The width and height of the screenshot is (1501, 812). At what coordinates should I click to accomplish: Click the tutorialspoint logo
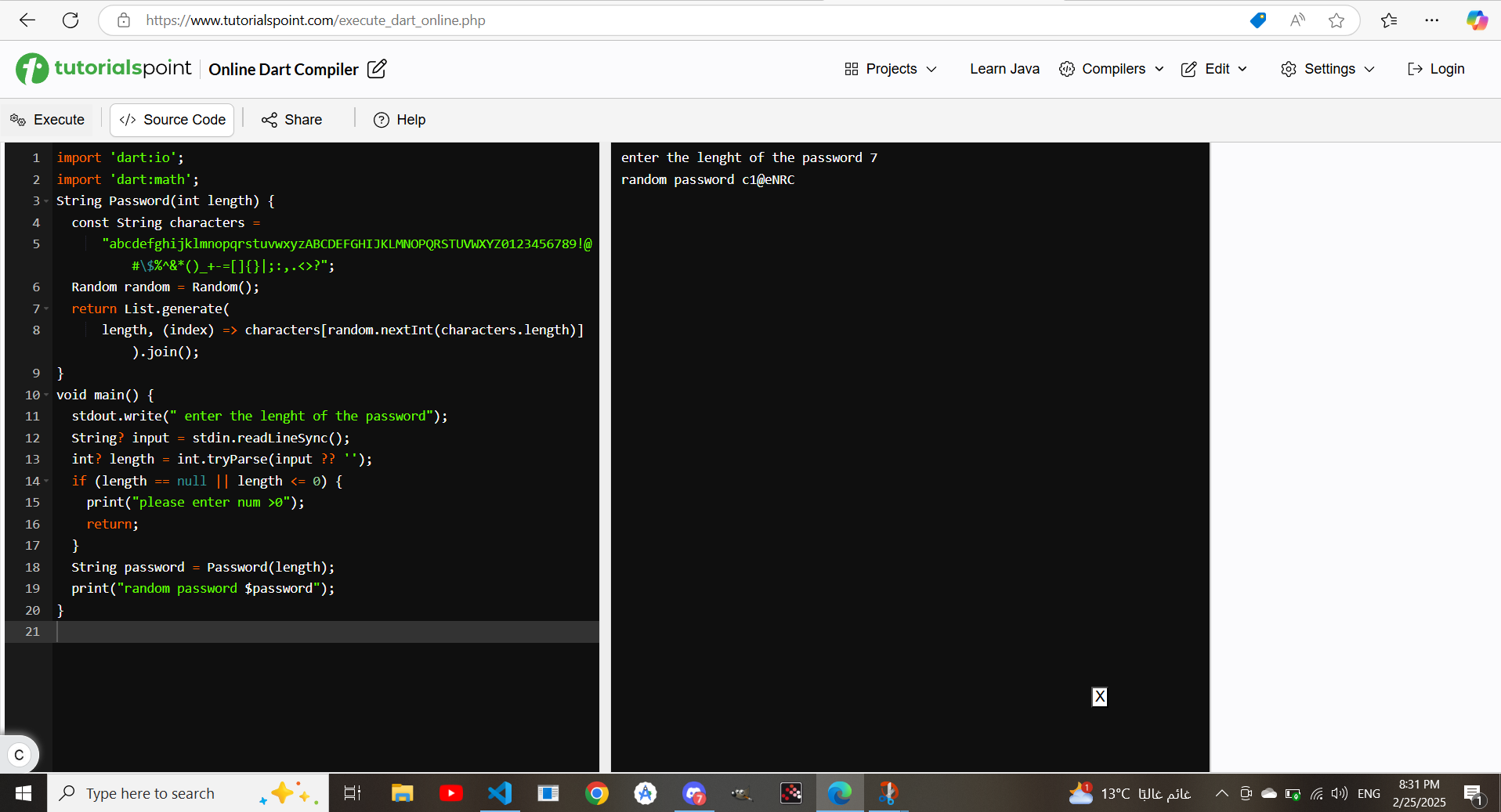click(103, 69)
